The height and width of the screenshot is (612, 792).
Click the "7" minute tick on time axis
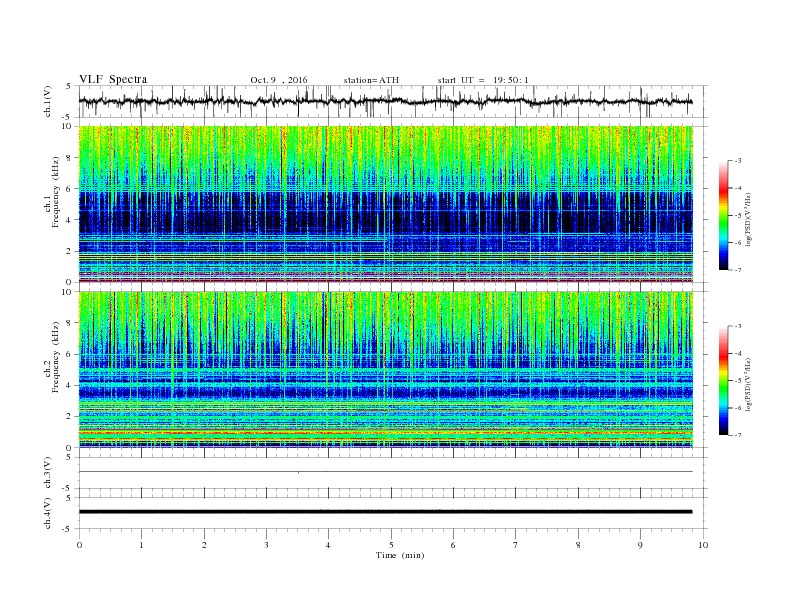coord(516,545)
